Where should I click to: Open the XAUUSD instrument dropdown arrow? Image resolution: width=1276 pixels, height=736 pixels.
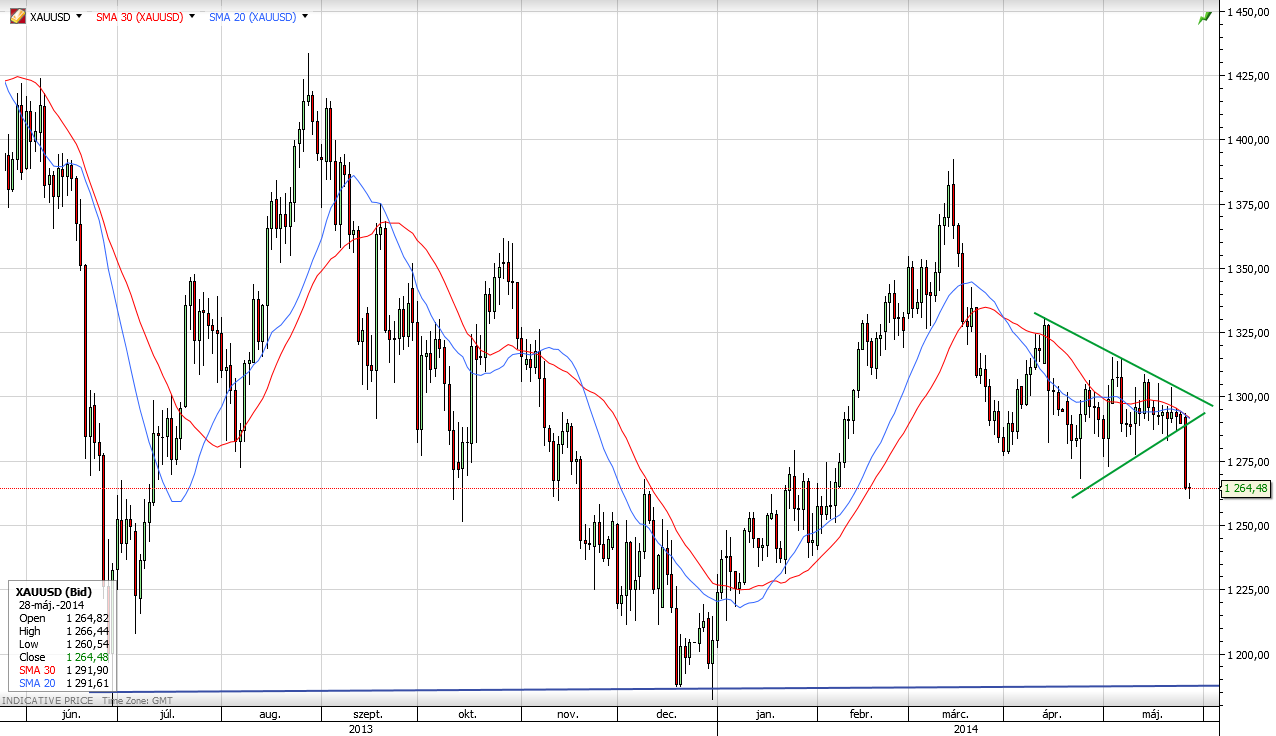[x=79, y=17]
